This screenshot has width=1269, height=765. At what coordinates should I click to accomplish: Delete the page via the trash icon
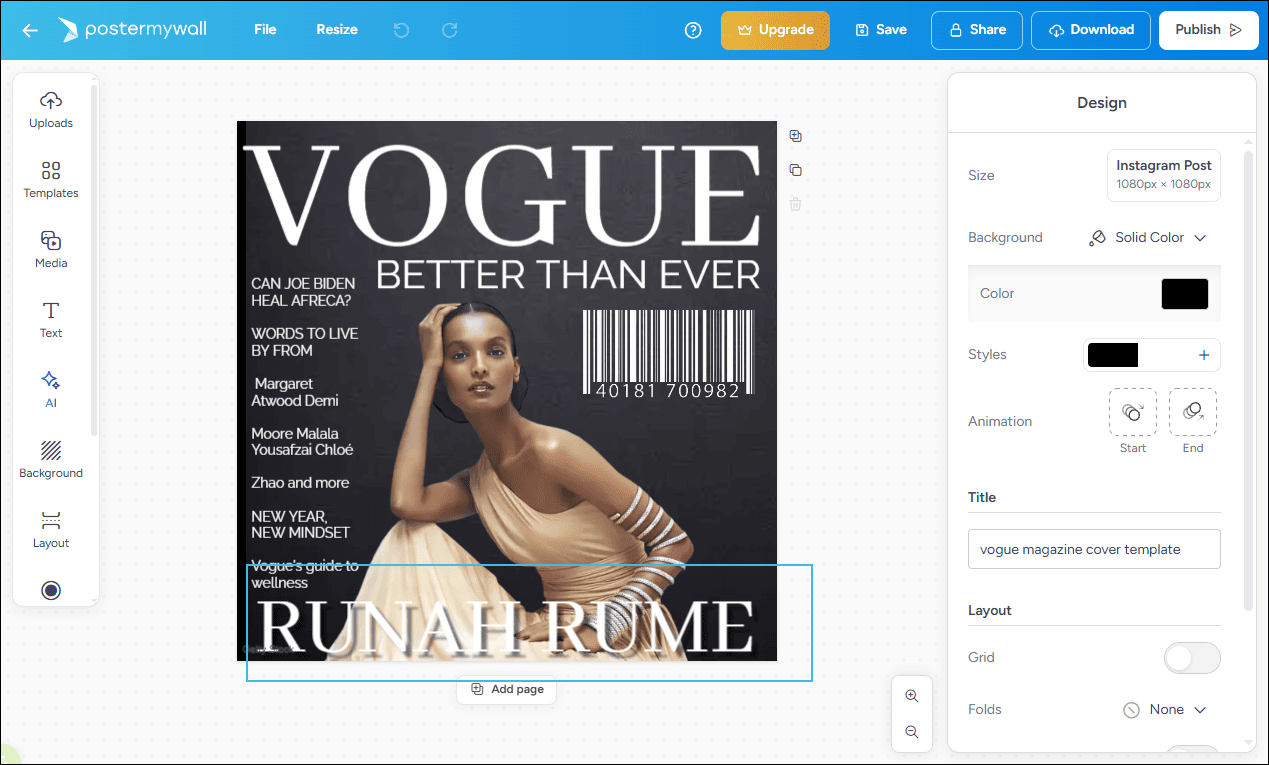point(795,204)
